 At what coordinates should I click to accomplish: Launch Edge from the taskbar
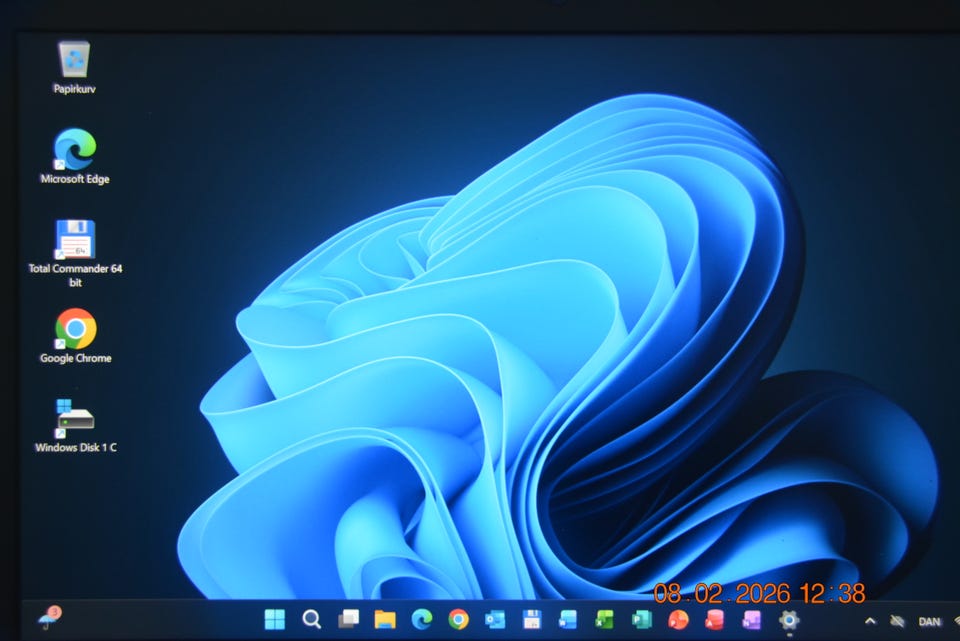pos(422,620)
